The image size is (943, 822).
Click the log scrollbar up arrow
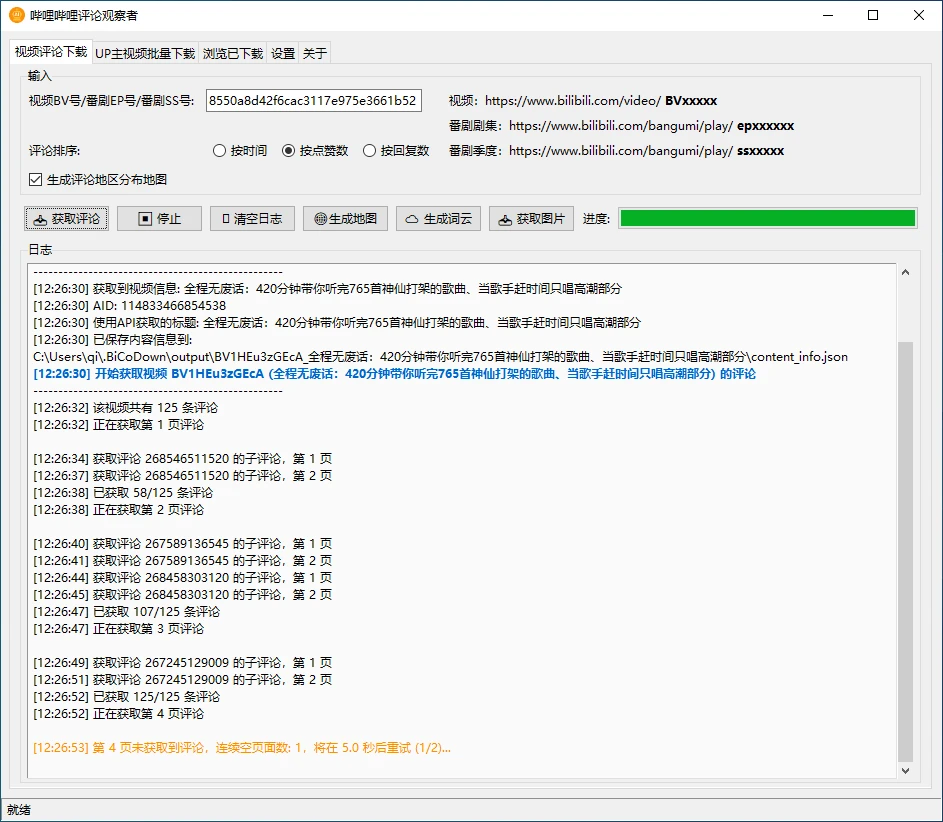906,273
